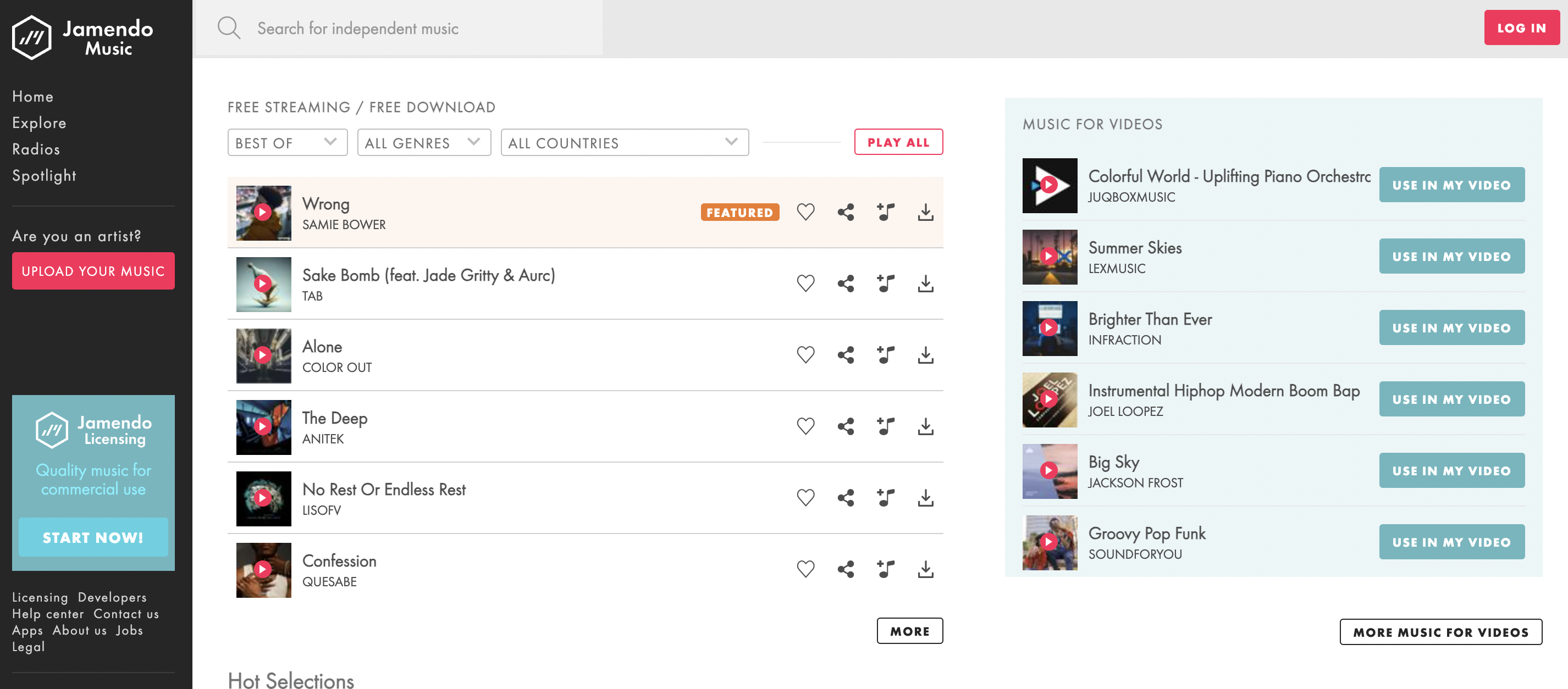
Task: Open the Best Of dropdown
Action: point(288,143)
